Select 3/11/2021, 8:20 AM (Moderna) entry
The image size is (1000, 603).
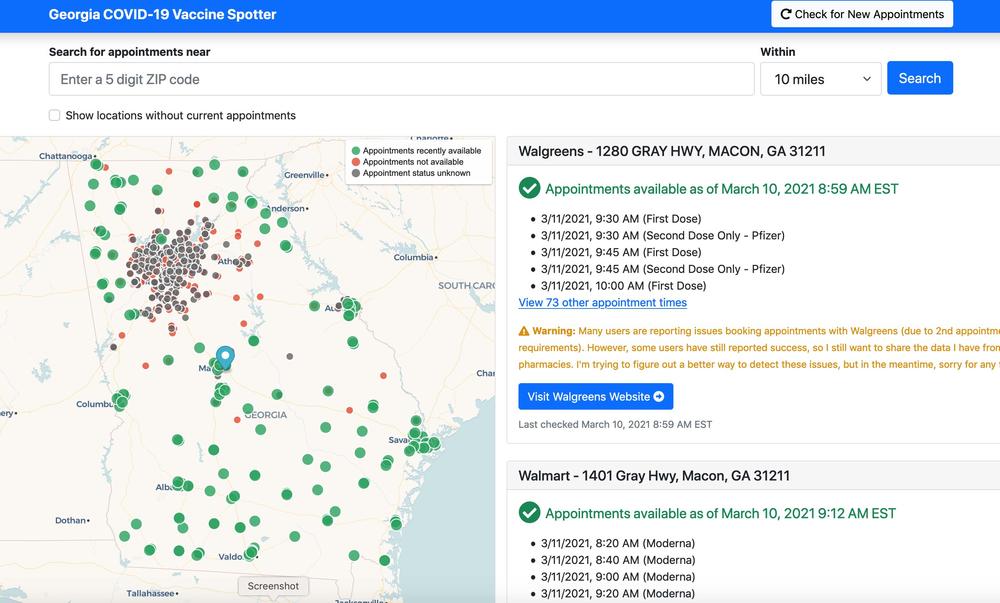(x=617, y=543)
